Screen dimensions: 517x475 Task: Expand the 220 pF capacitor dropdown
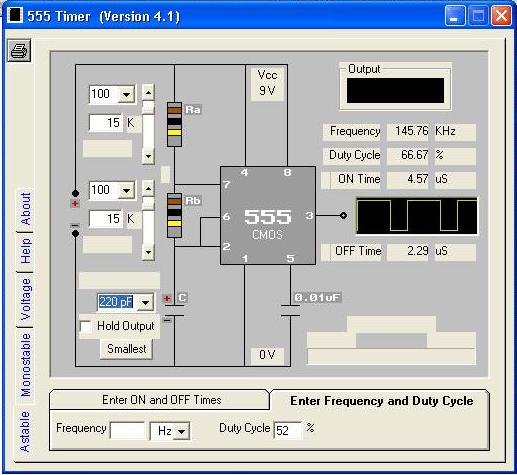click(x=146, y=302)
